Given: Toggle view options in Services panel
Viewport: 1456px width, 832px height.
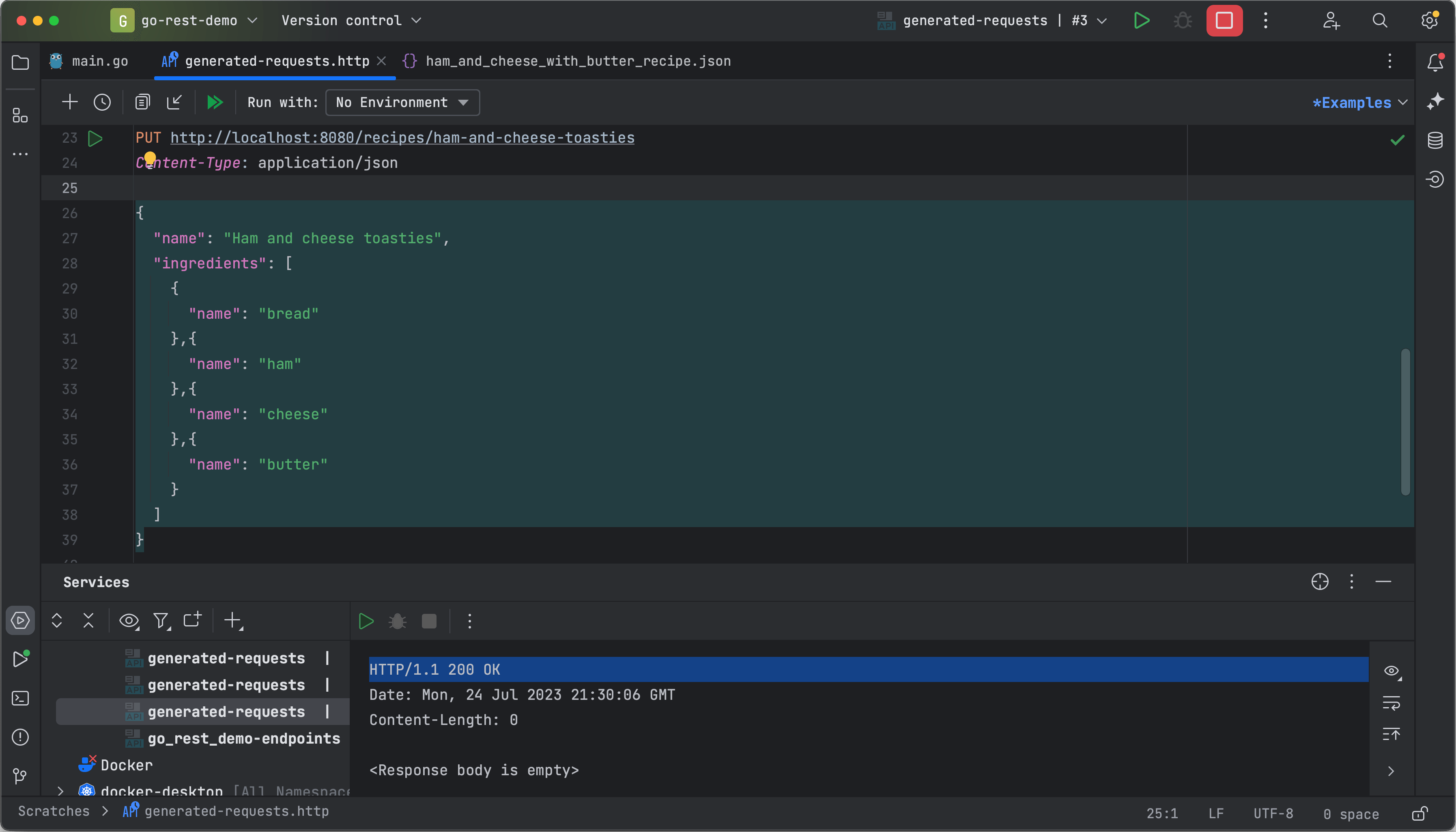Looking at the screenshot, I should pyautogui.click(x=129, y=621).
